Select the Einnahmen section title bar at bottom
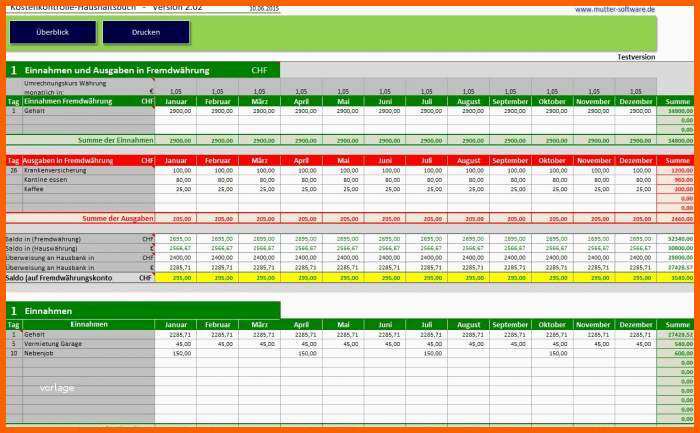The image size is (700, 433). [140, 311]
